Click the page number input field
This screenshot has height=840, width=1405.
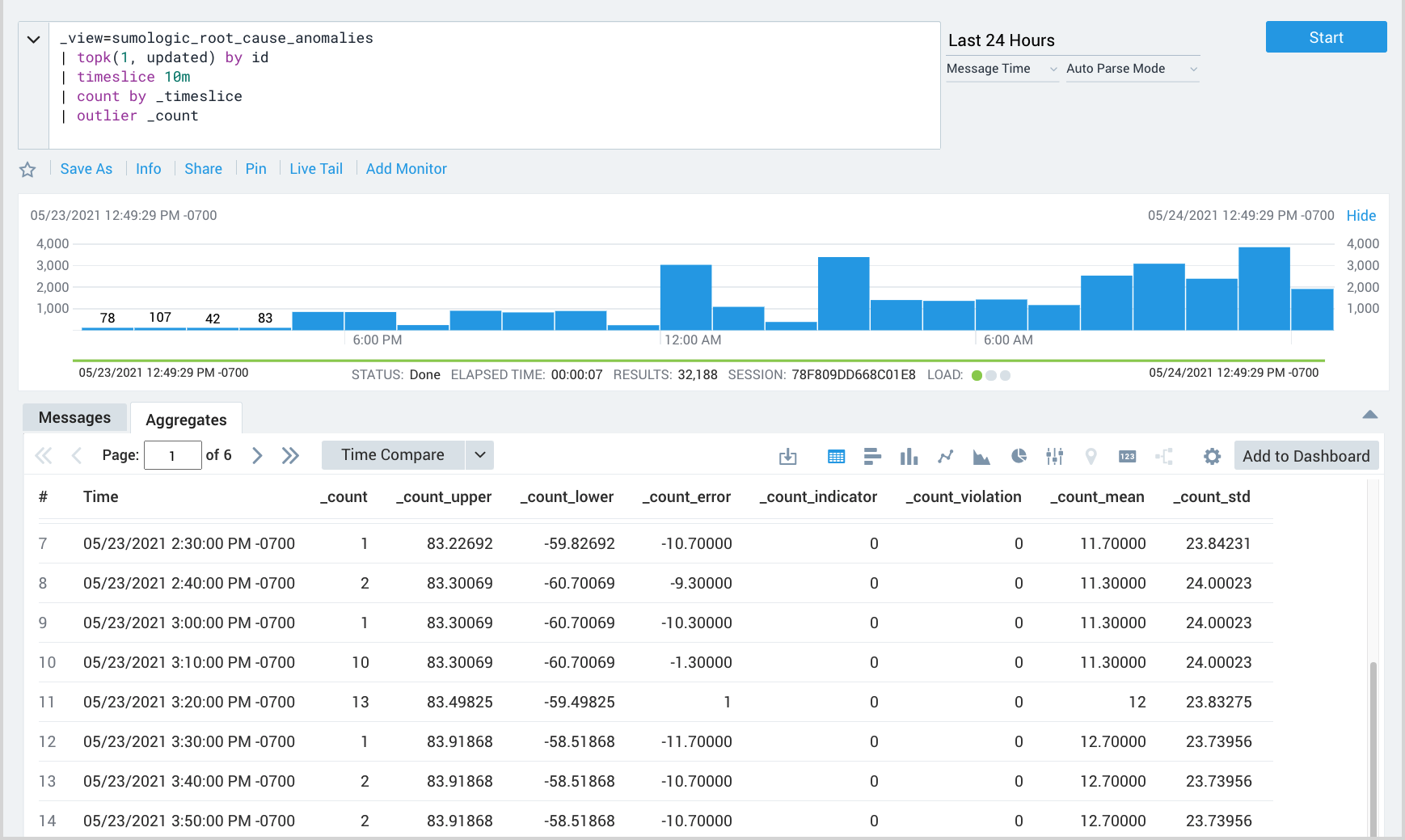172,455
